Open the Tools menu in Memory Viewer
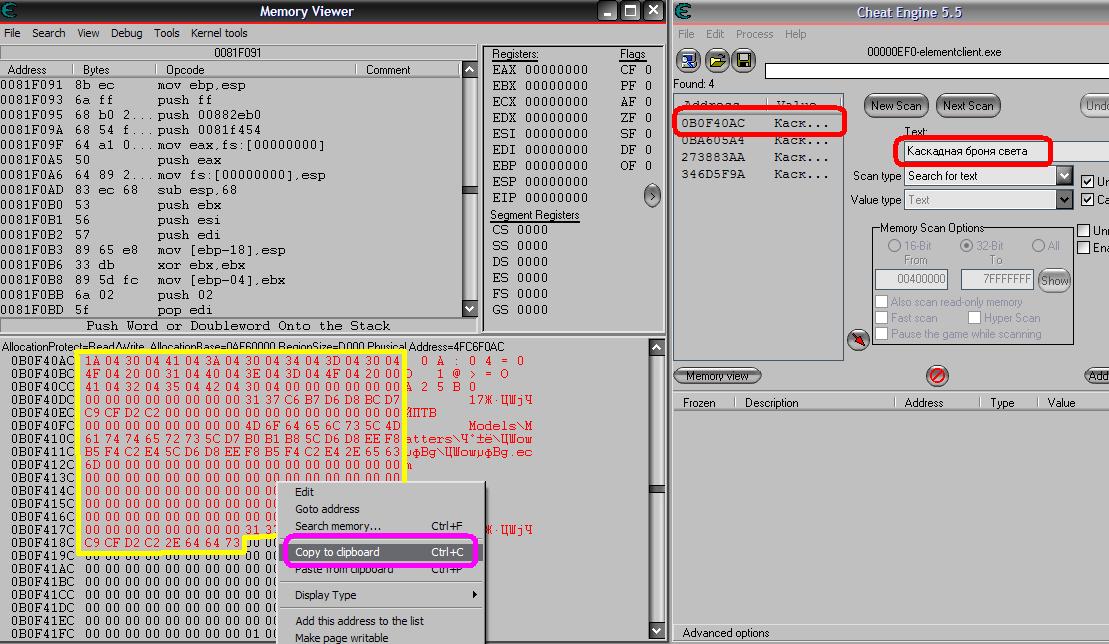1109x644 pixels. [167, 33]
